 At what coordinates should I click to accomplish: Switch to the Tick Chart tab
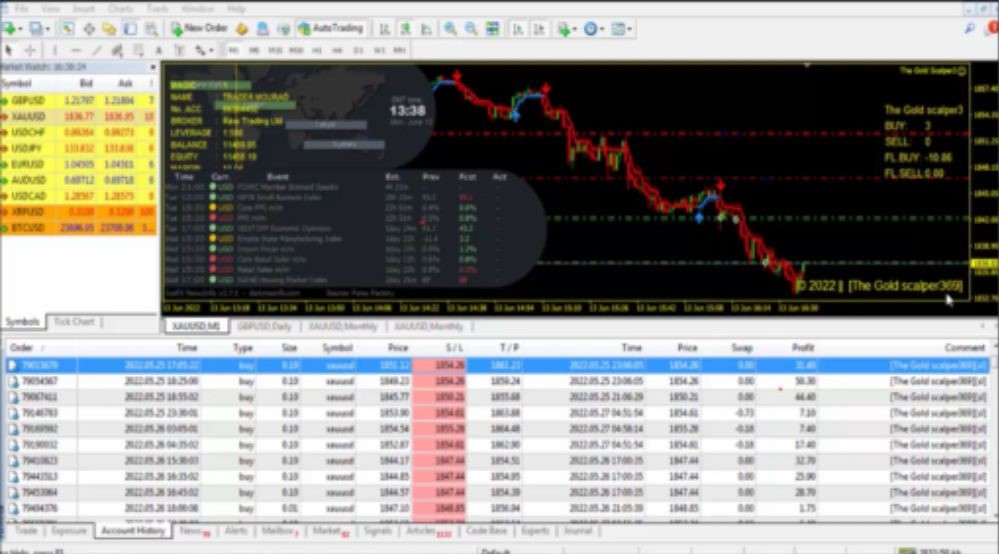(74, 322)
